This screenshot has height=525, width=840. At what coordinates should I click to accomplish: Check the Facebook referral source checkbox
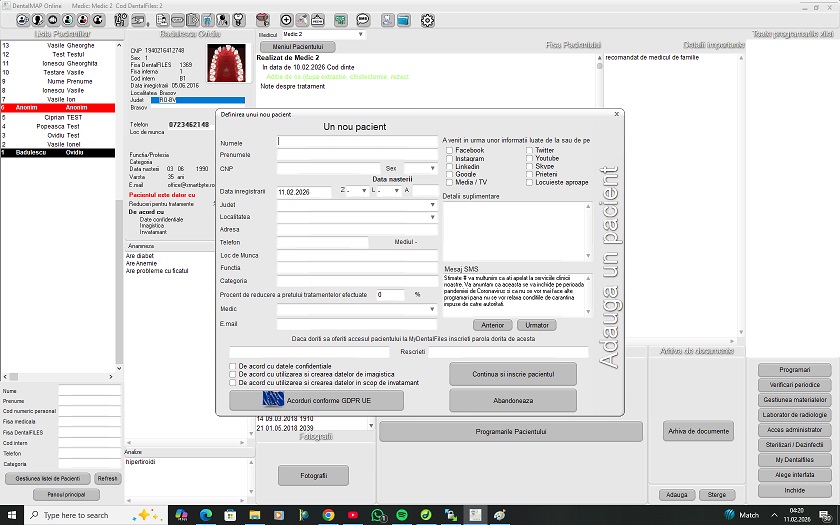[x=449, y=150]
